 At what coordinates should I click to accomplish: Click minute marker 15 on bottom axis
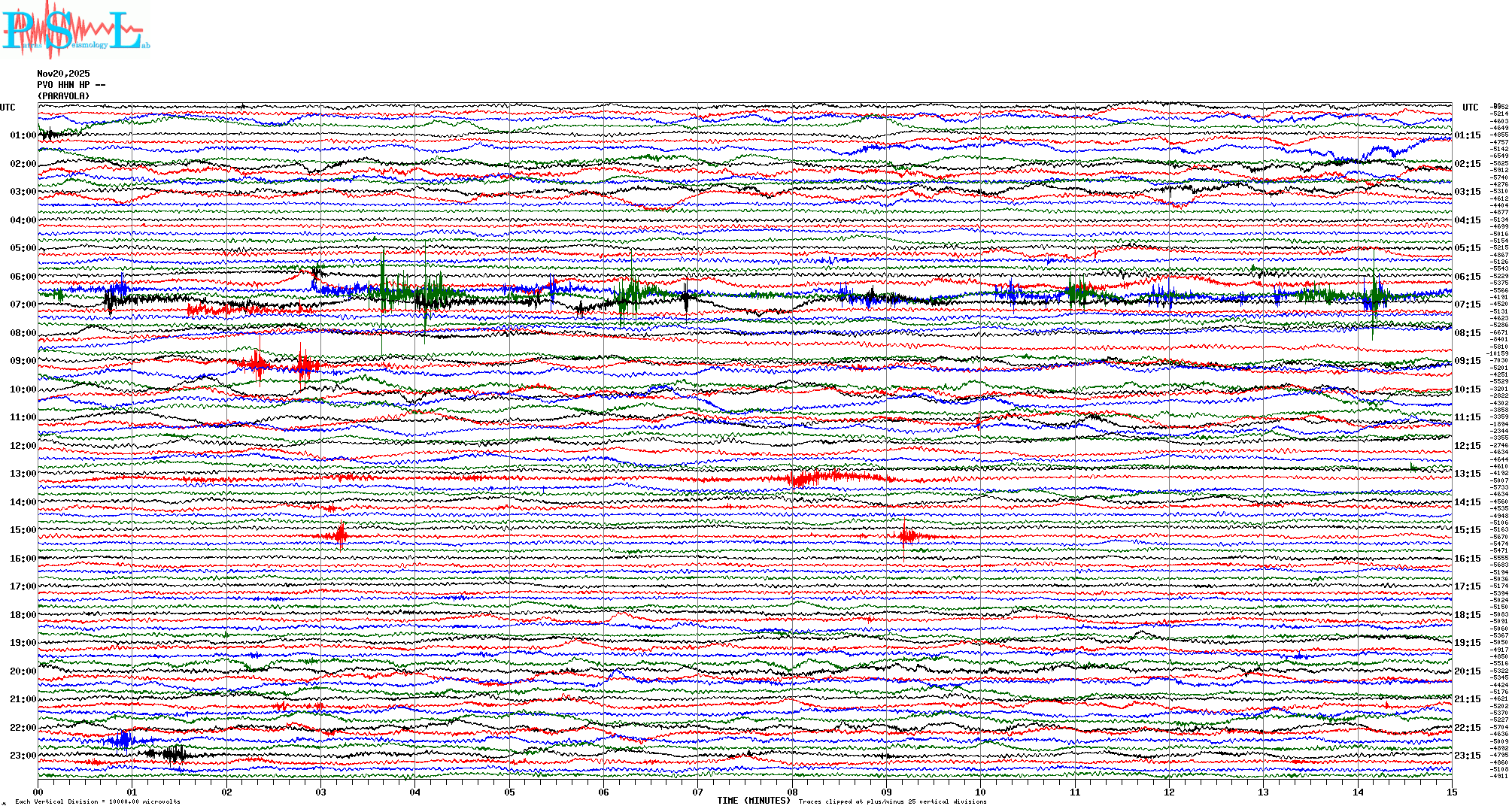pyautogui.click(x=1451, y=792)
